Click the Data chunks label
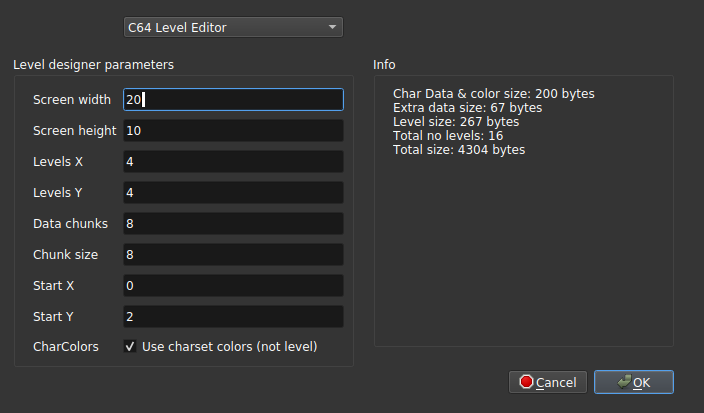The height and width of the screenshot is (413, 704). pyautogui.click(x=70, y=224)
